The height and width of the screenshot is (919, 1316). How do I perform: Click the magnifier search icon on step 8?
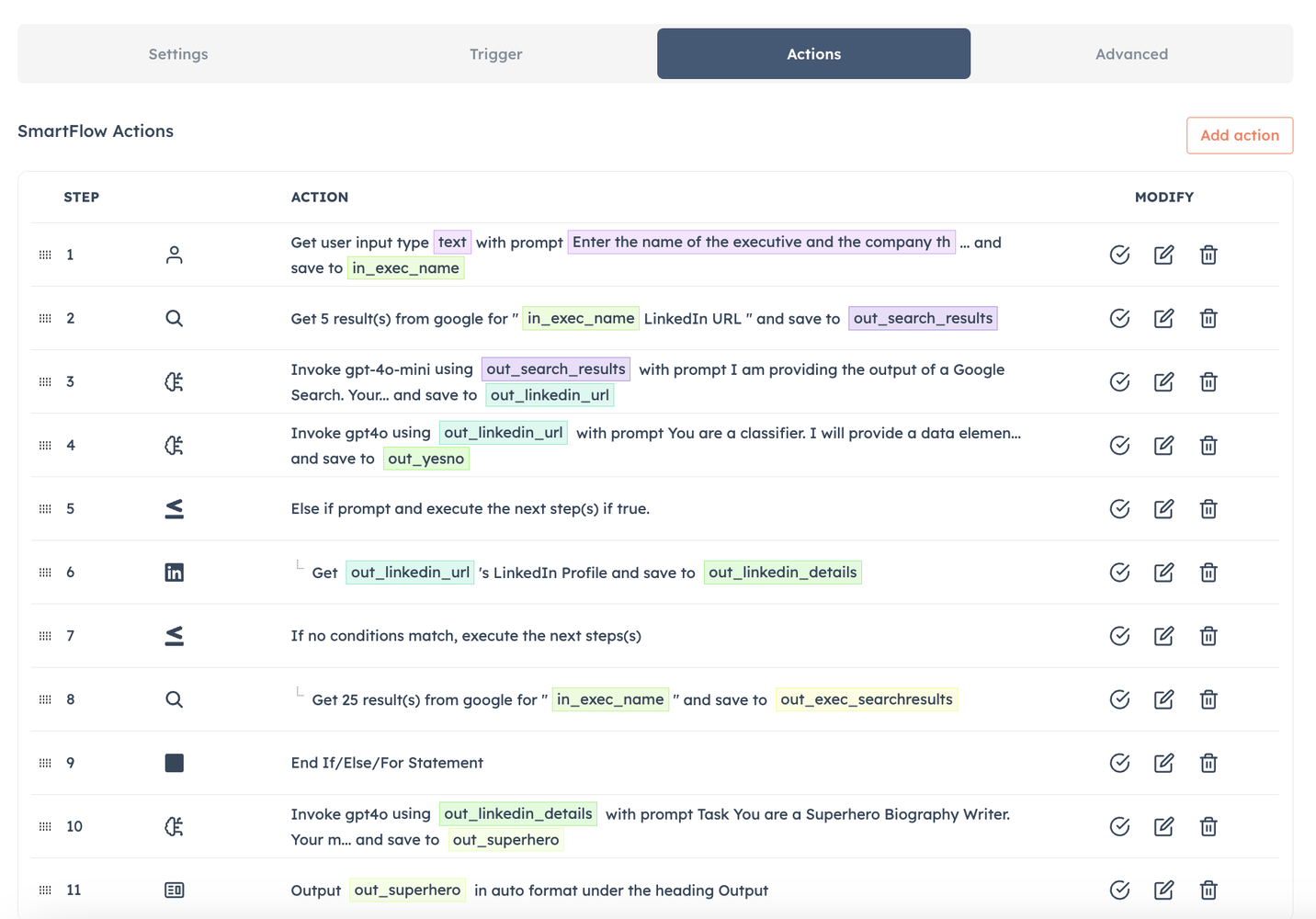tap(174, 699)
